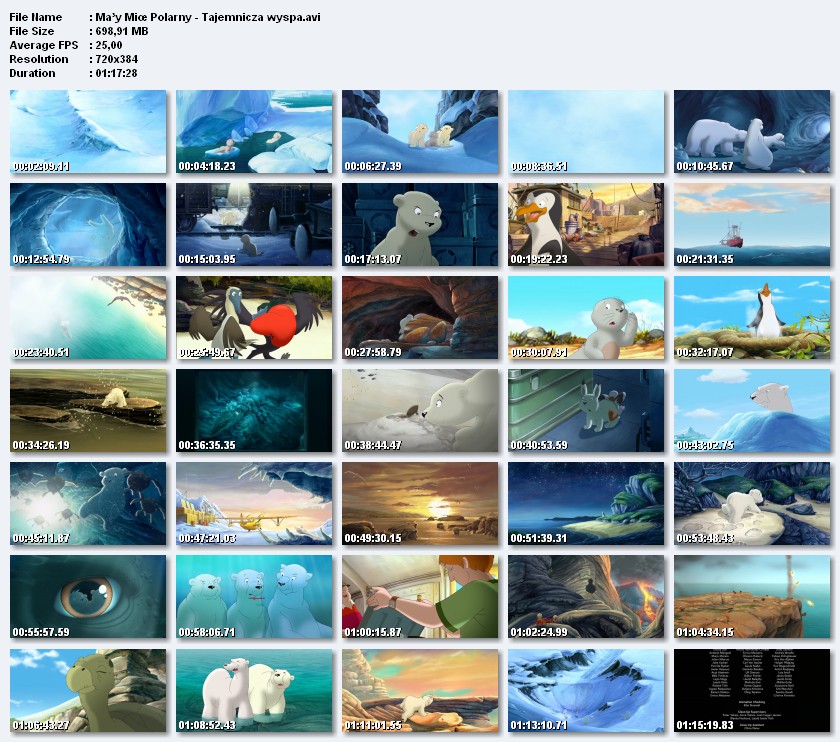Viewport: 840px width, 742px height.
Task: Select the duration value 01:17:28
Action: coord(116,73)
